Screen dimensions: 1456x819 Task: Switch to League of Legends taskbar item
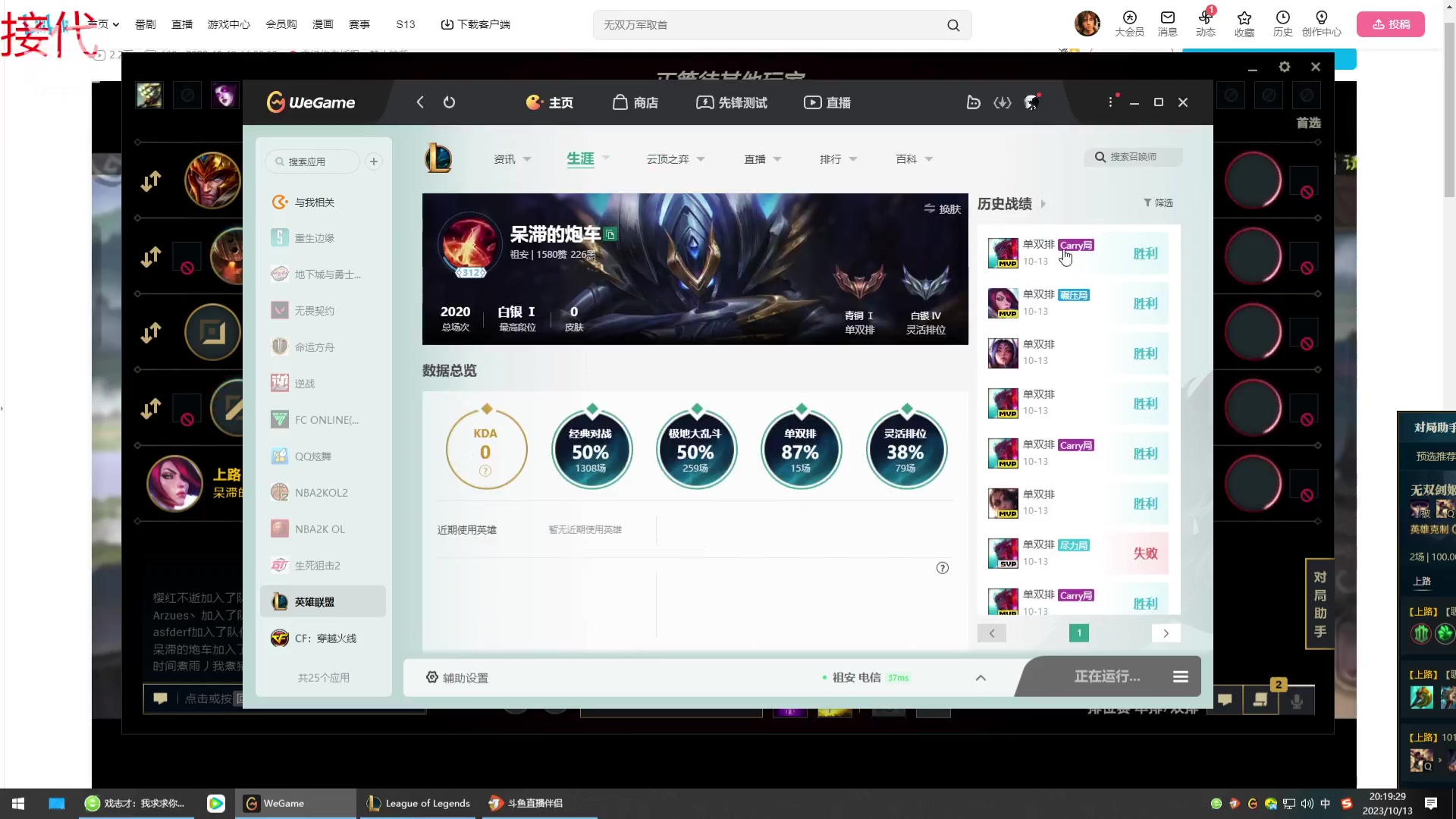coord(419,803)
